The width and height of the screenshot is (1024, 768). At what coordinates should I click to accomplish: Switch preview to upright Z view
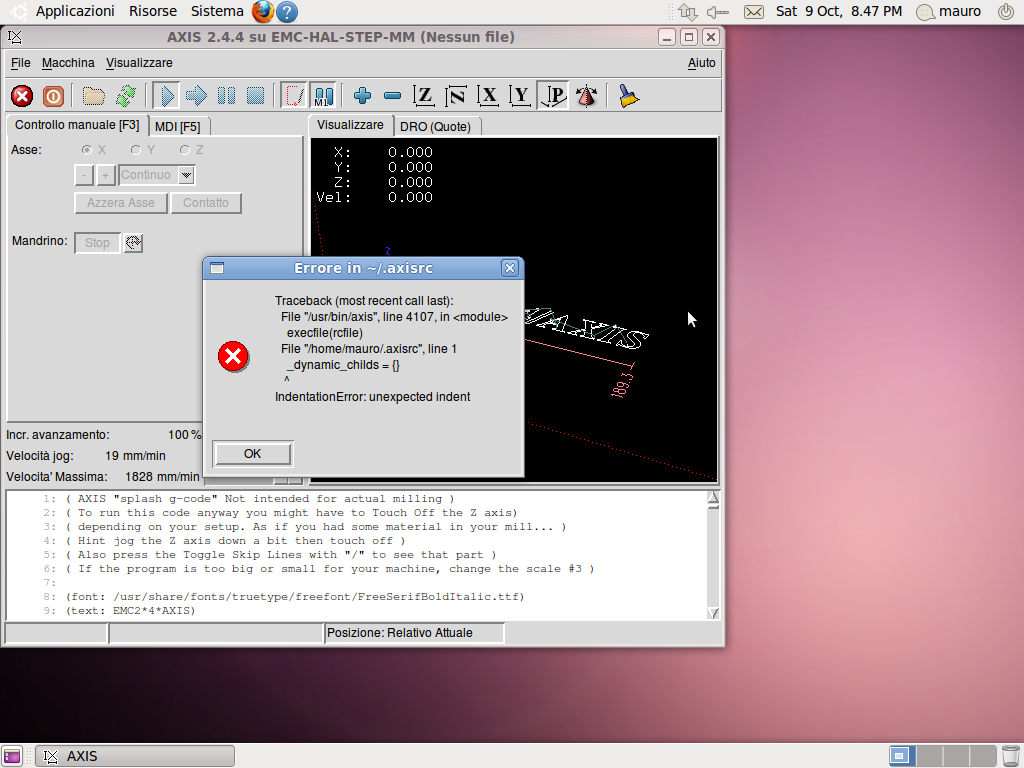point(424,96)
